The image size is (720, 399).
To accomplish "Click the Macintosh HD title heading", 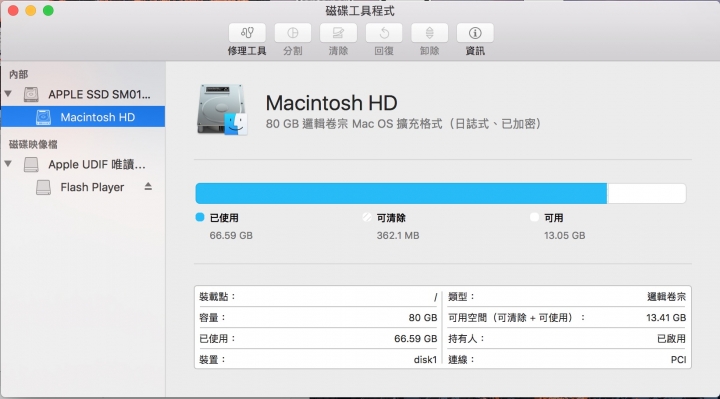I will click(x=332, y=103).
